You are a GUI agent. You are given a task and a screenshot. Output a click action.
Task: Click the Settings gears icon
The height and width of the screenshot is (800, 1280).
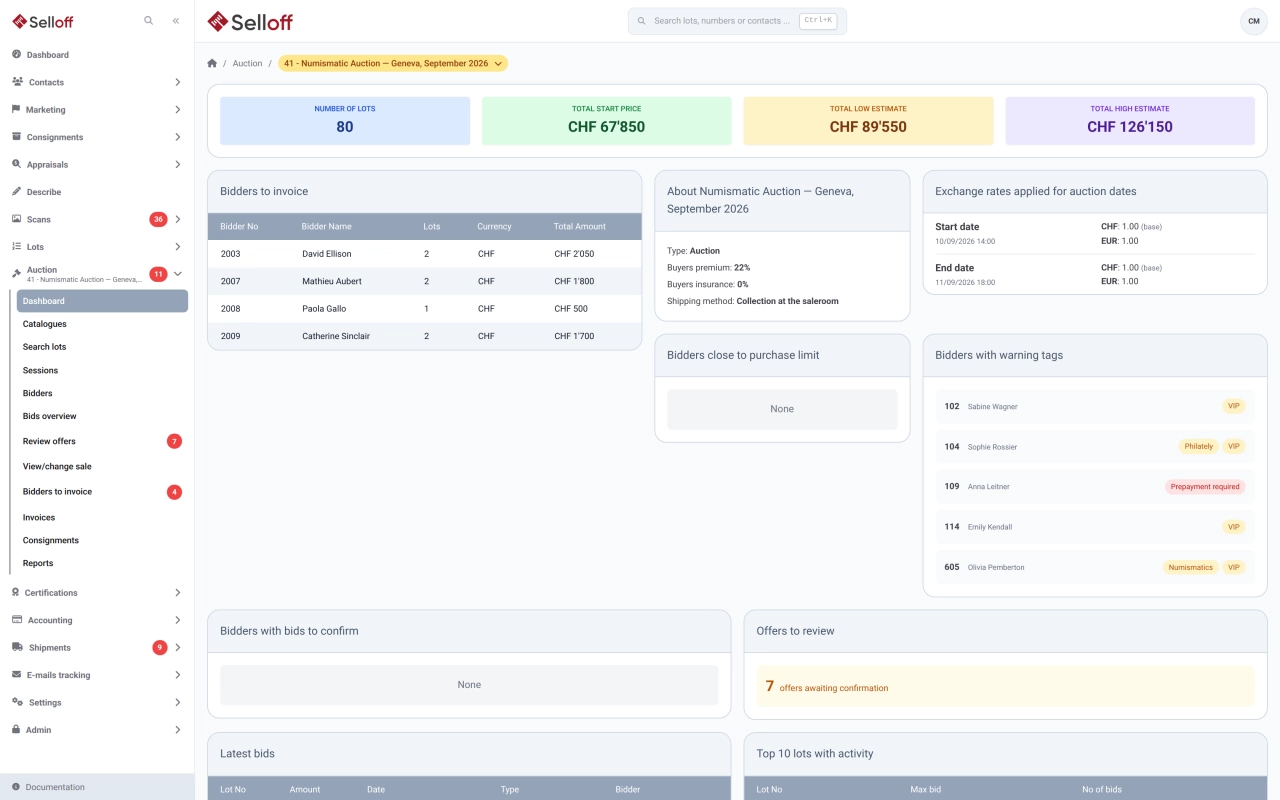(x=17, y=702)
